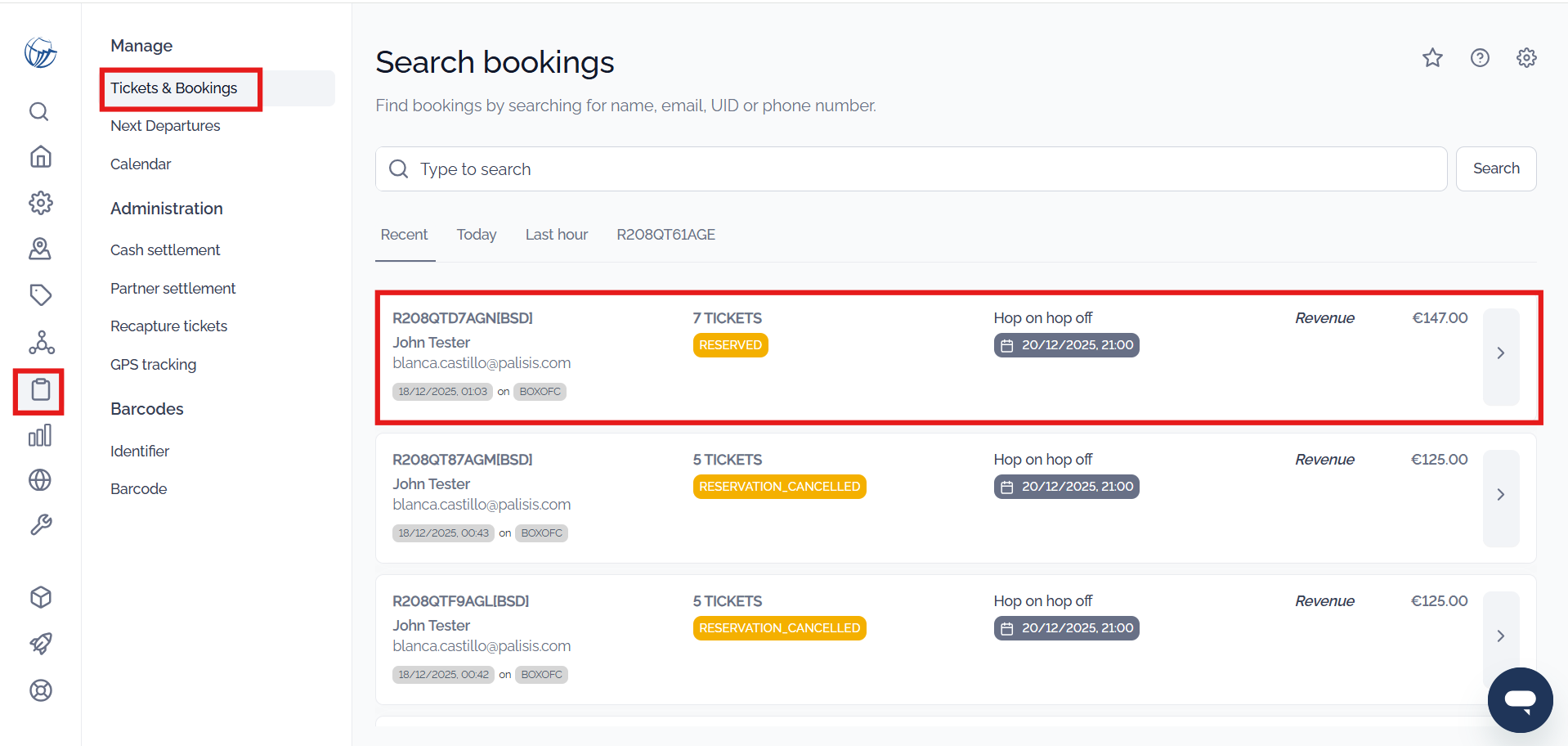Viewport: 1568px width, 746px height.
Task: Focus the Type to search field
Action: tap(912, 169)
